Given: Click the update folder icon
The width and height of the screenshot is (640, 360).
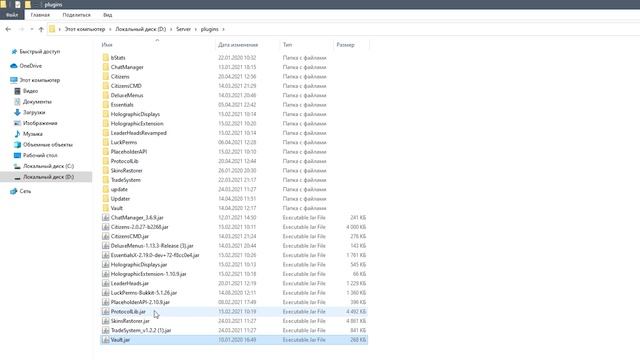Looking at the screenshot, I should [106, 189].
